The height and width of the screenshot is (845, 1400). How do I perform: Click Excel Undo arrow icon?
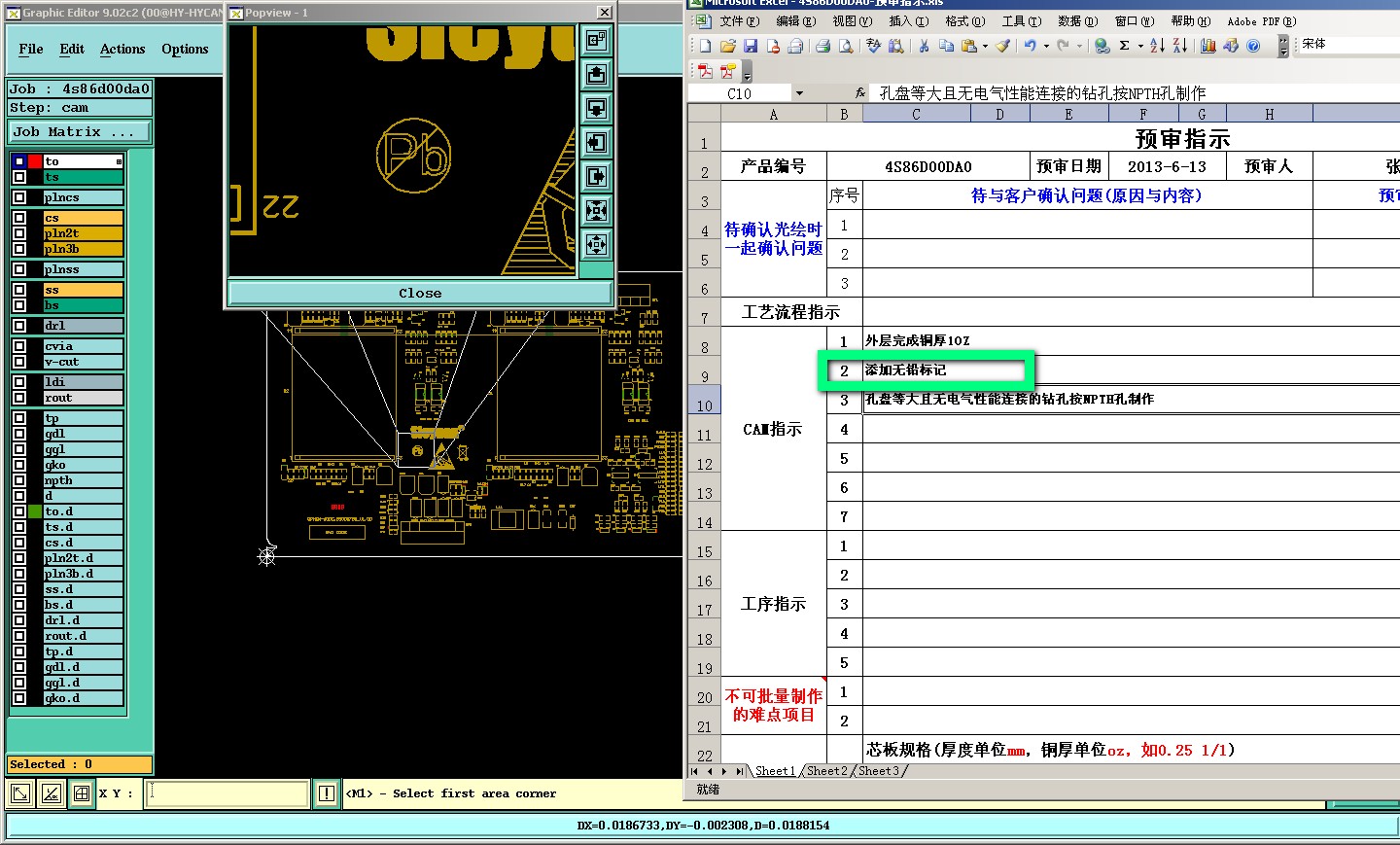pos(1031,46)
